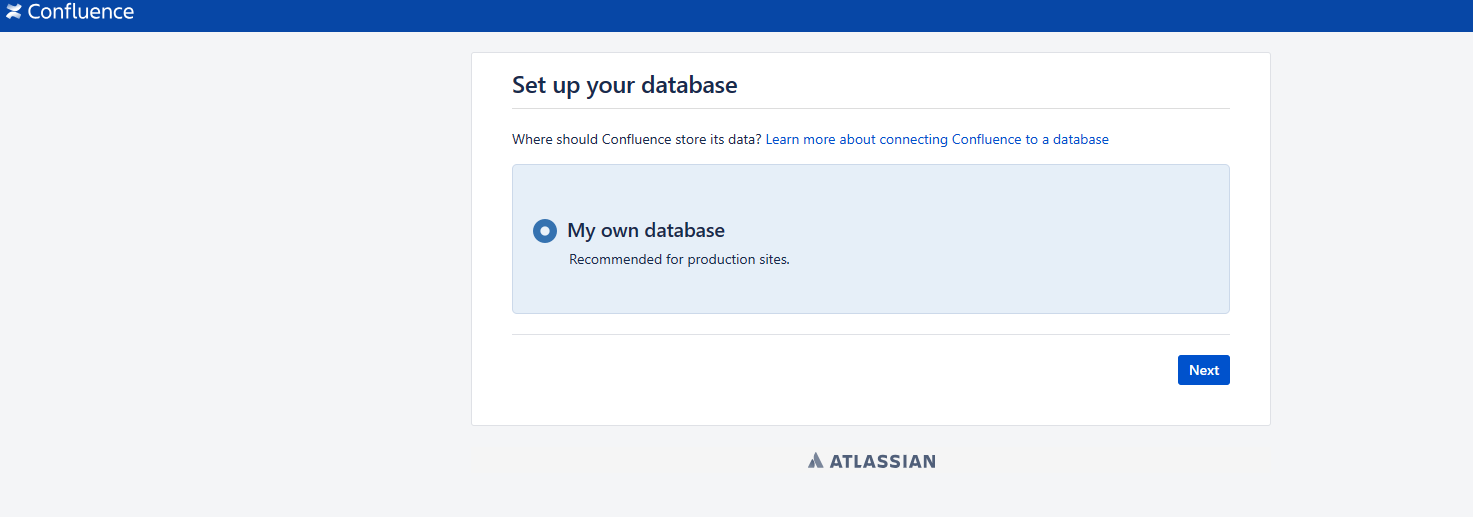Click the Recommended for production sites text
The height and width of the screenshot is (517, 1473).
679,260
